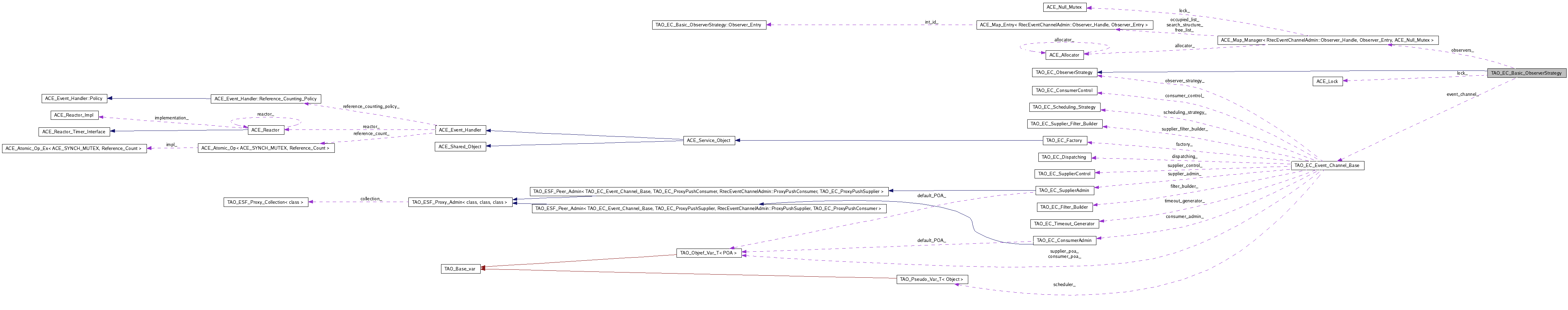
Task: Open the ACE_Event_Handler::Policy node
Action: click(x=74, y=98)
